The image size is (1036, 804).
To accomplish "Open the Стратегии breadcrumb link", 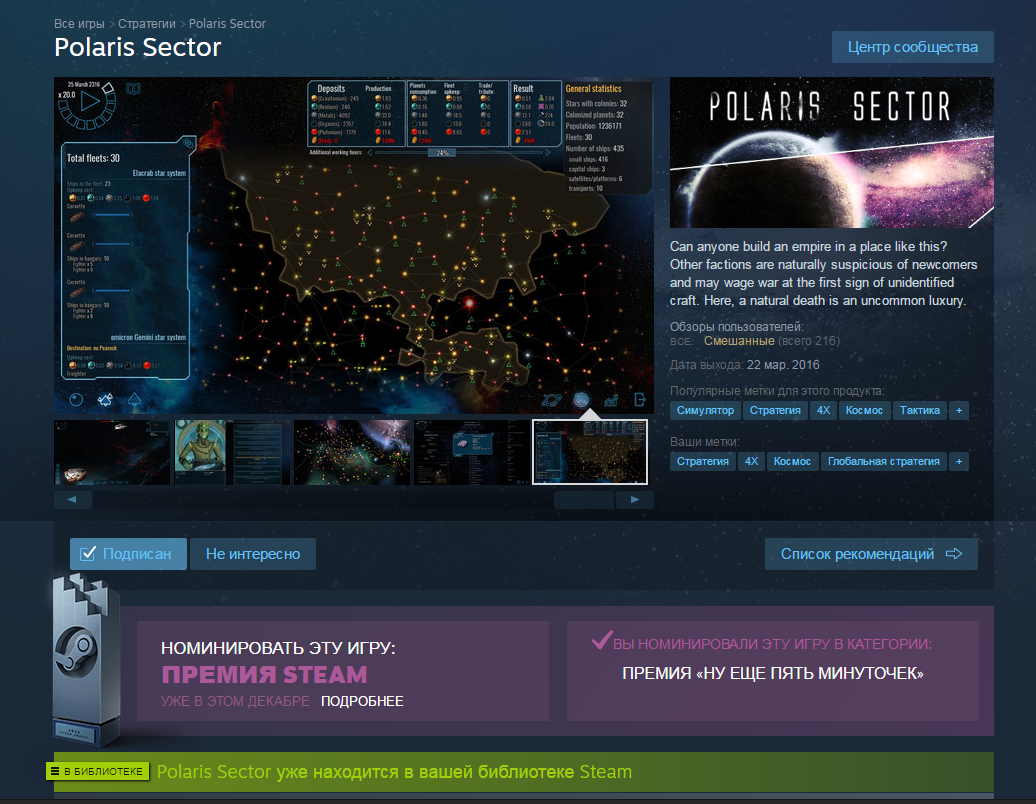I will (x=147, y=24).
